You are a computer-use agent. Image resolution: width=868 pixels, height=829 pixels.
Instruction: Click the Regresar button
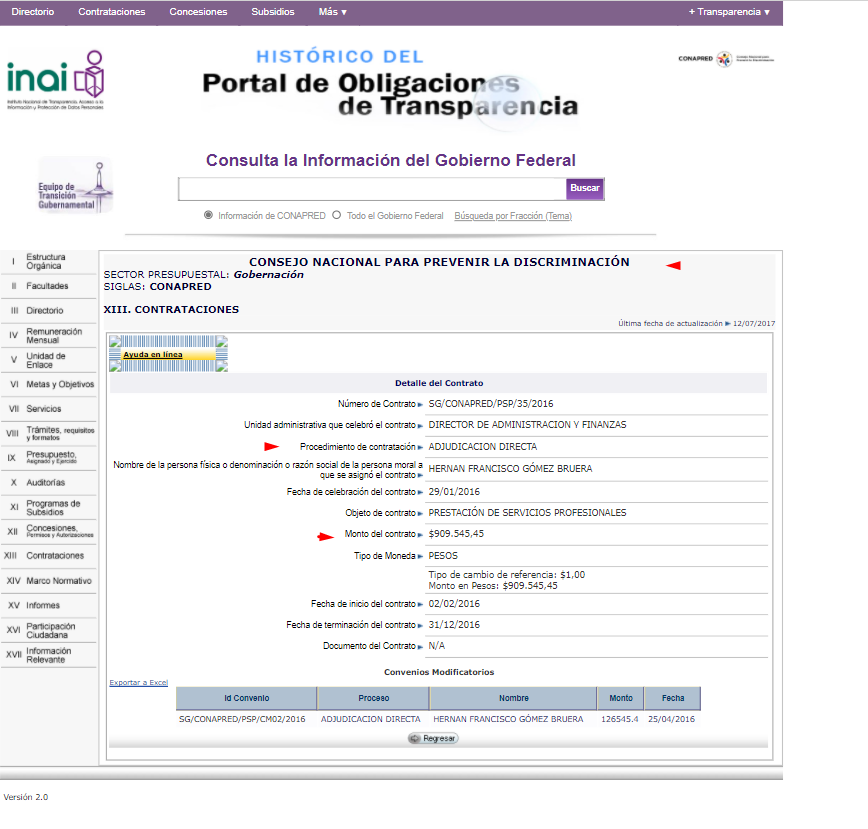pyautogui.click(x=433, y=738)
